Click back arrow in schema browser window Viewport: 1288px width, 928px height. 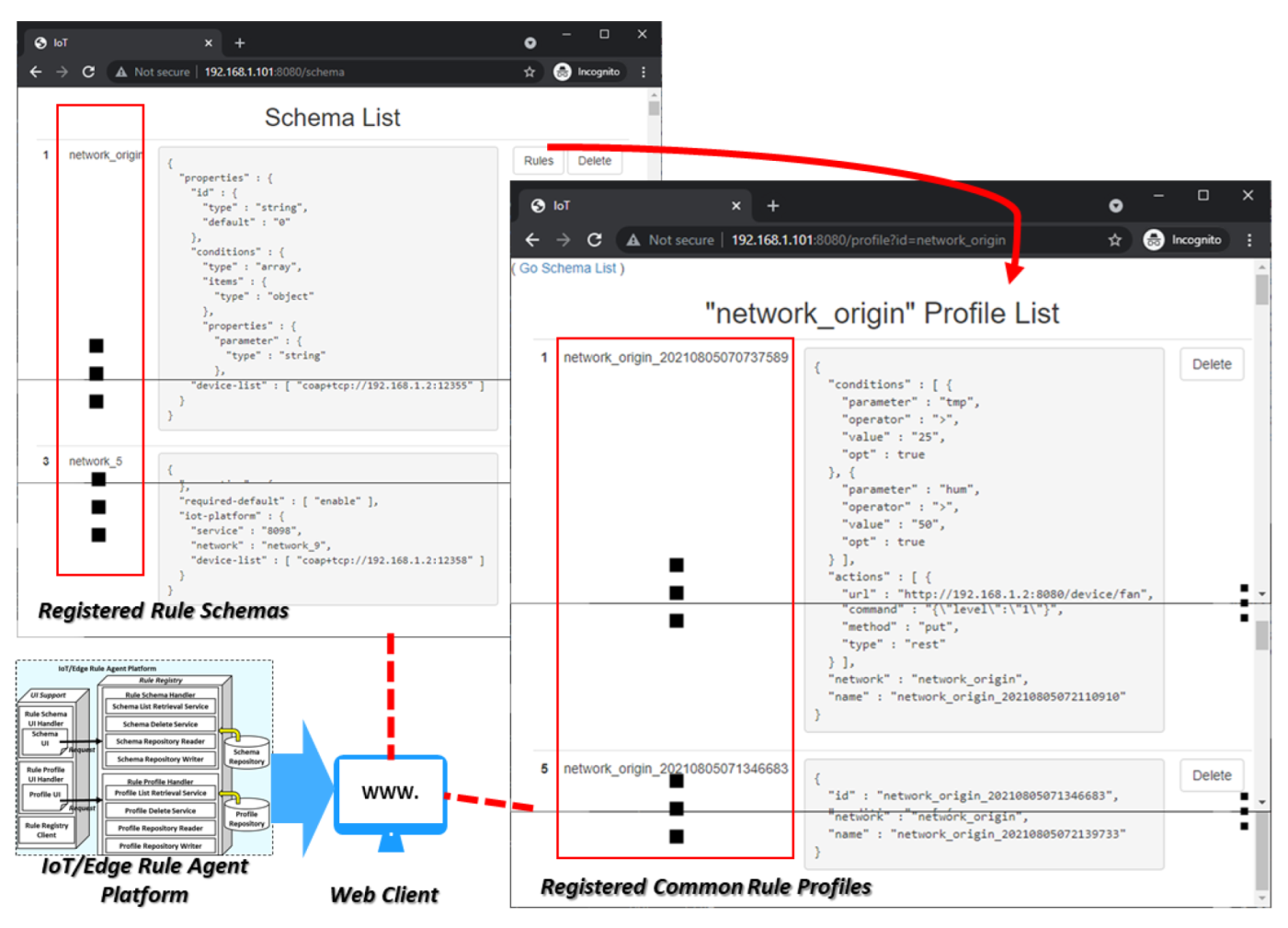(36, 72)
